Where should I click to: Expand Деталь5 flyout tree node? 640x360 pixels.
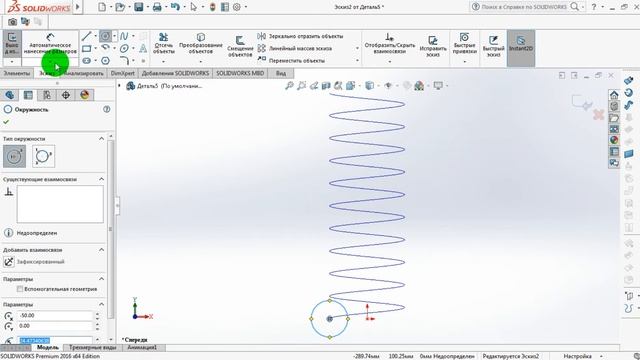click(x=120, y=86)
